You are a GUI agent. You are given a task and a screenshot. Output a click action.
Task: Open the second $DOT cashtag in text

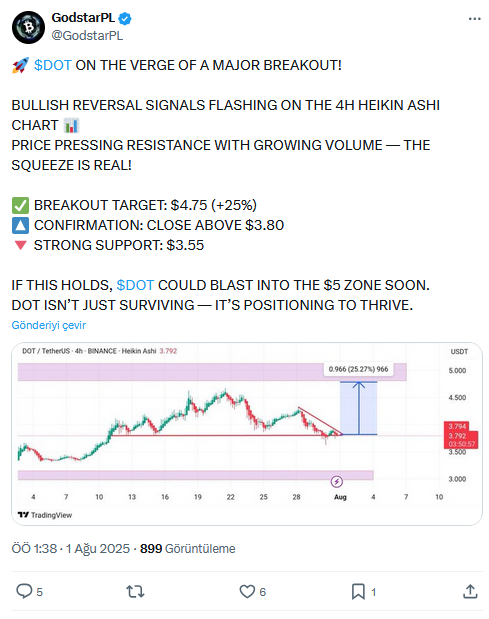point(135,285)
